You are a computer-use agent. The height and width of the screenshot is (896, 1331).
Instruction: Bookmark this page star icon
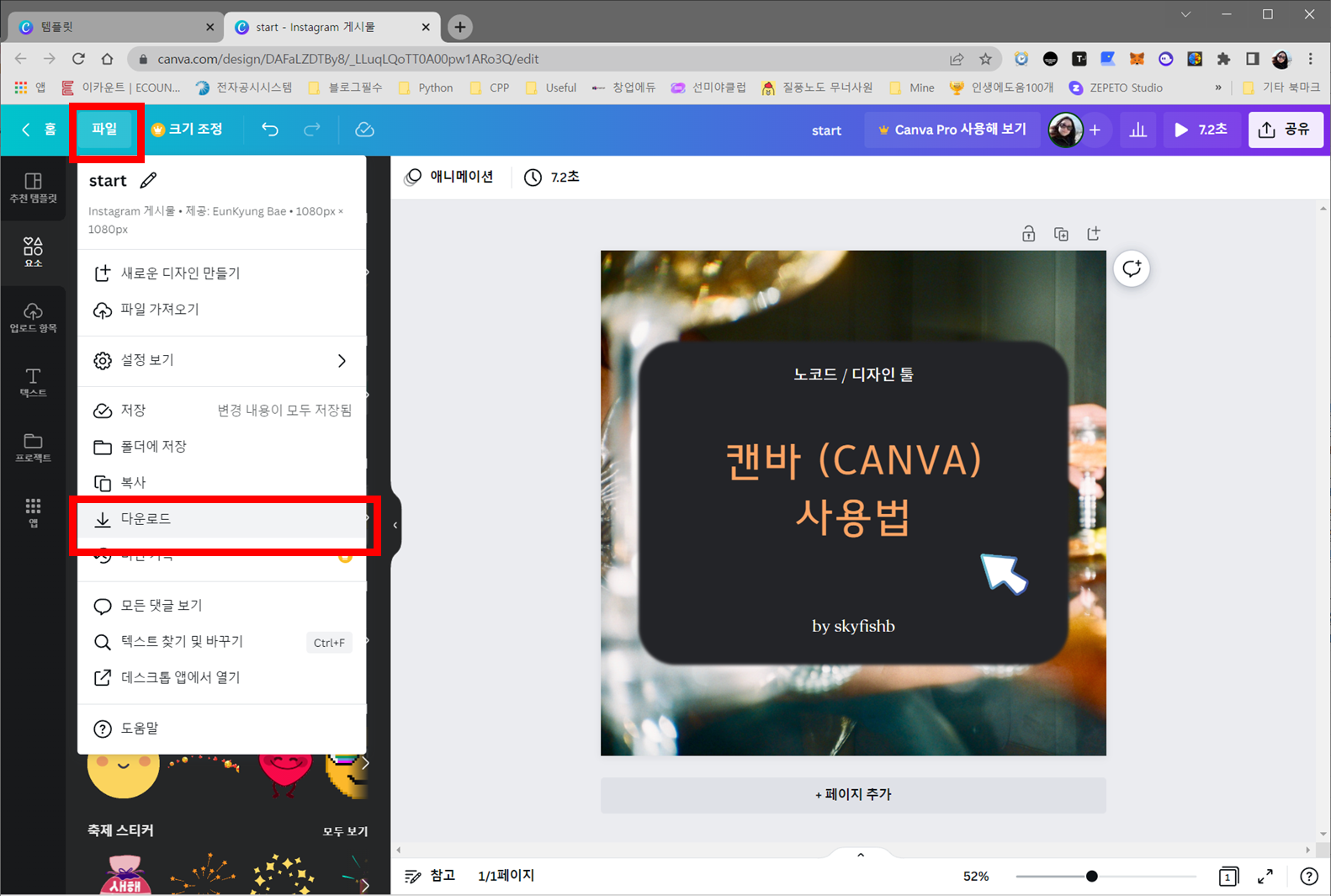pyautogui.click(x=985, y=59)
